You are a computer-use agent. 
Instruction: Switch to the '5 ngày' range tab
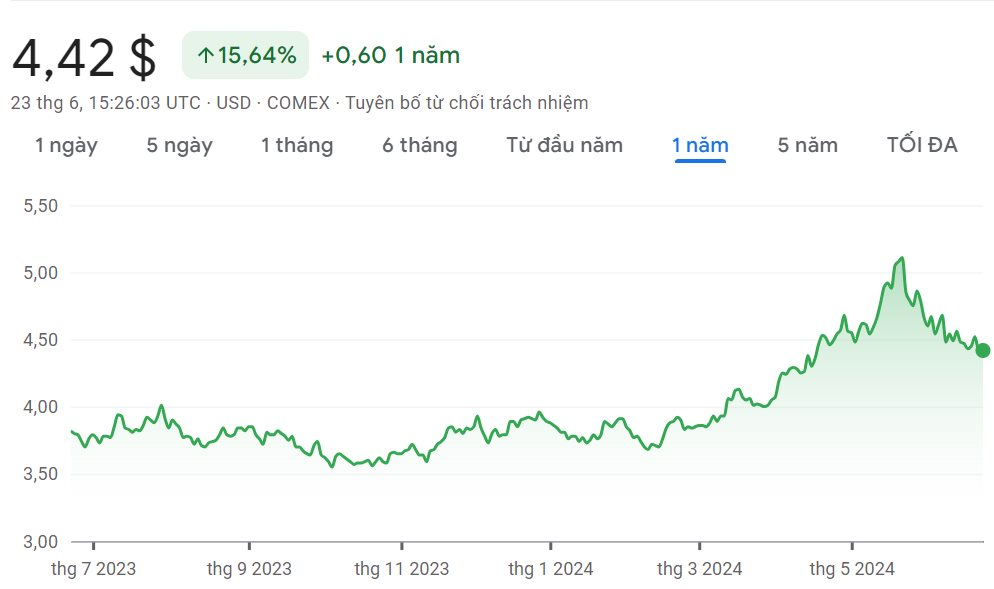(179, 145)
